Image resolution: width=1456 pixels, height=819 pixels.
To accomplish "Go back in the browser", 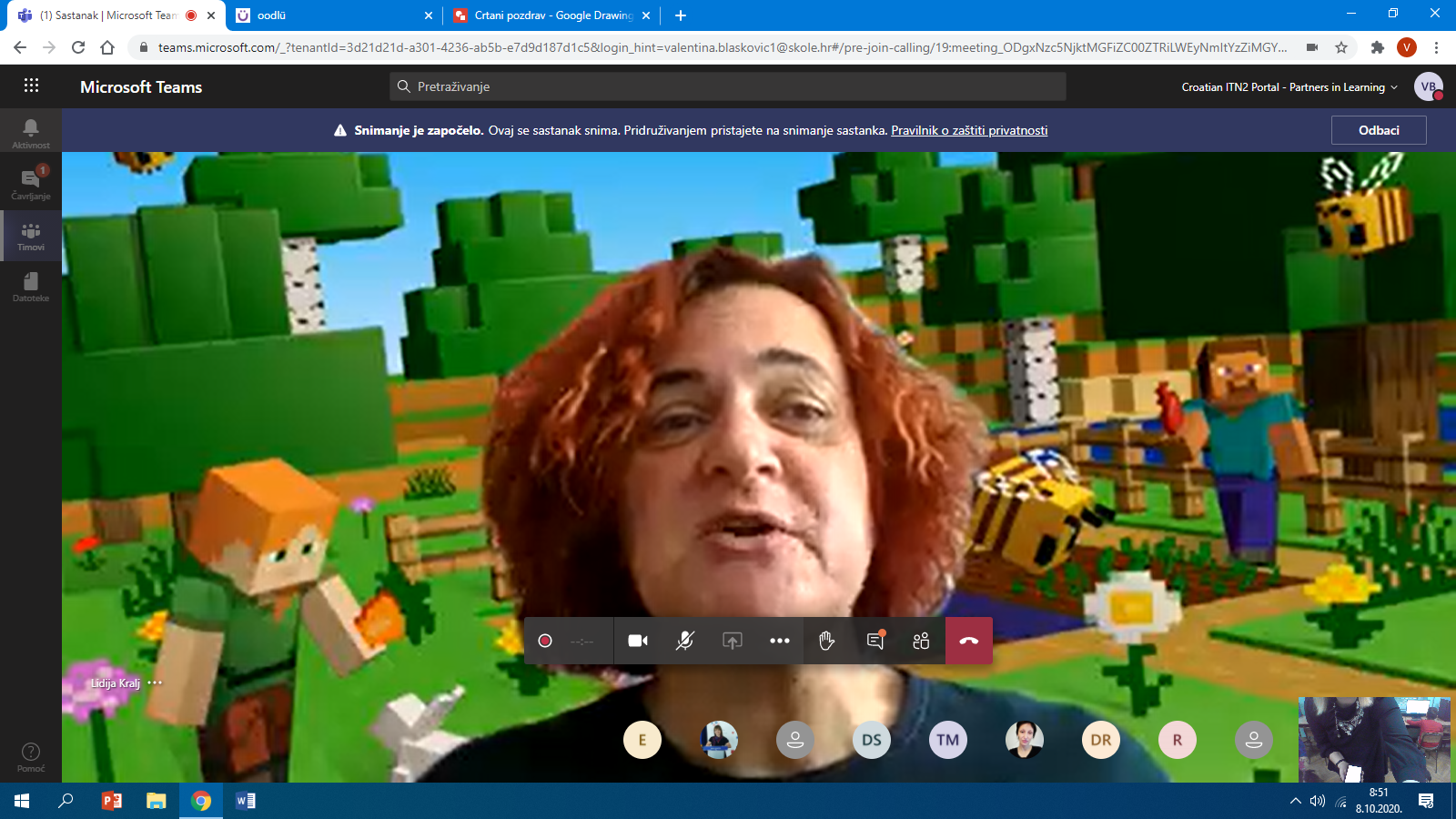I will (20, 47).
